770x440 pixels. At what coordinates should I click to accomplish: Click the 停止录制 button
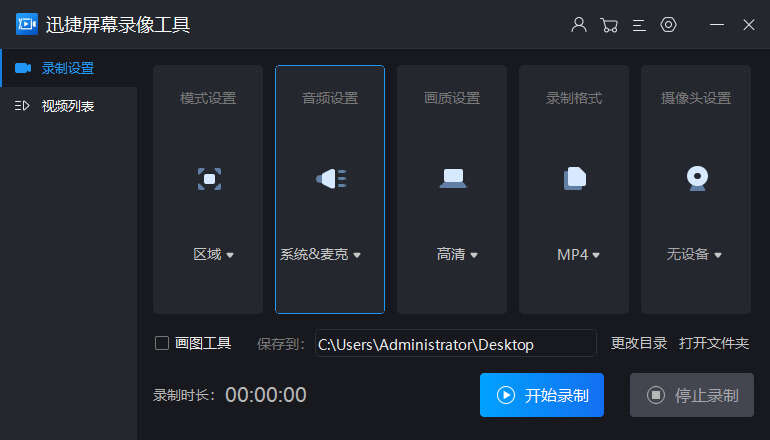[x=691, y=395]
